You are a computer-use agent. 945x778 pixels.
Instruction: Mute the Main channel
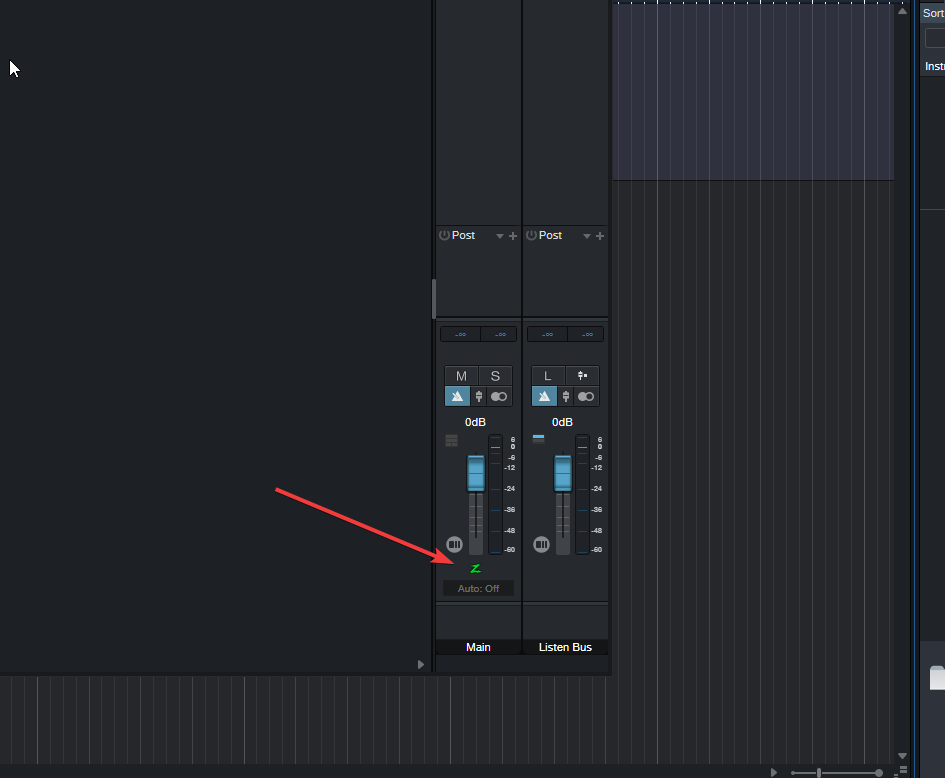(x=461, y=375)
